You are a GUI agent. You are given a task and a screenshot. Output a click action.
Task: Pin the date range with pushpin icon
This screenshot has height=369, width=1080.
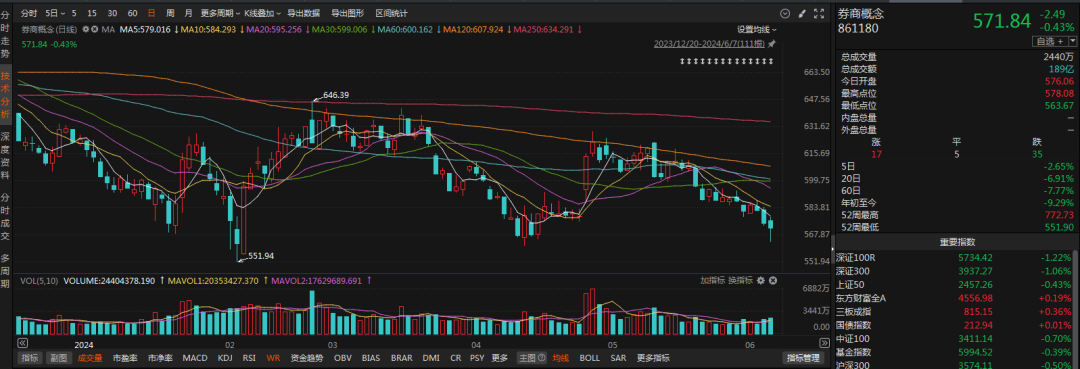point(771,44)
